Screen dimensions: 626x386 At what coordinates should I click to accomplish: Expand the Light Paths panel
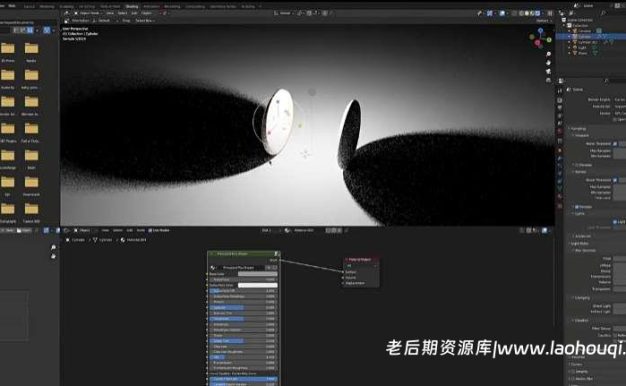click(x=579, y=243)
